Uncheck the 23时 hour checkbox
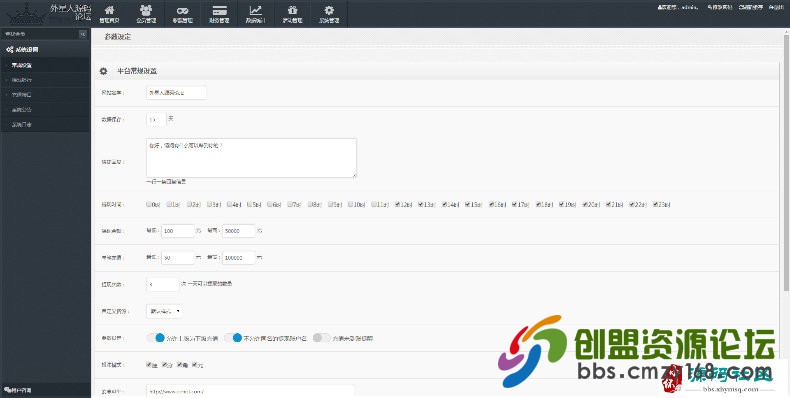790x398 pixels. [x=656, y=204]
